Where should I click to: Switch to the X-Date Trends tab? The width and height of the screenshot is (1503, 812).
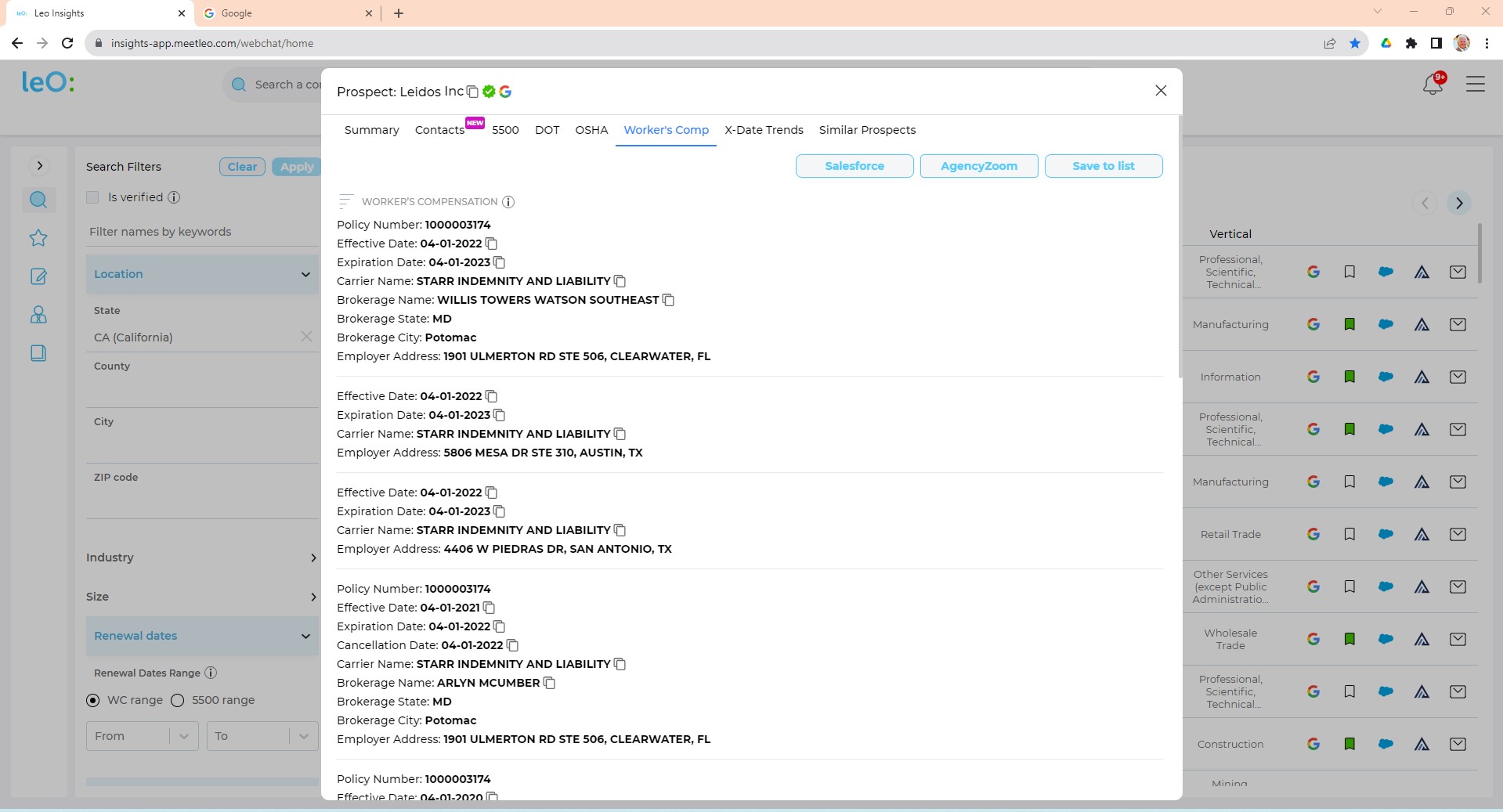[x=764, y=130]
